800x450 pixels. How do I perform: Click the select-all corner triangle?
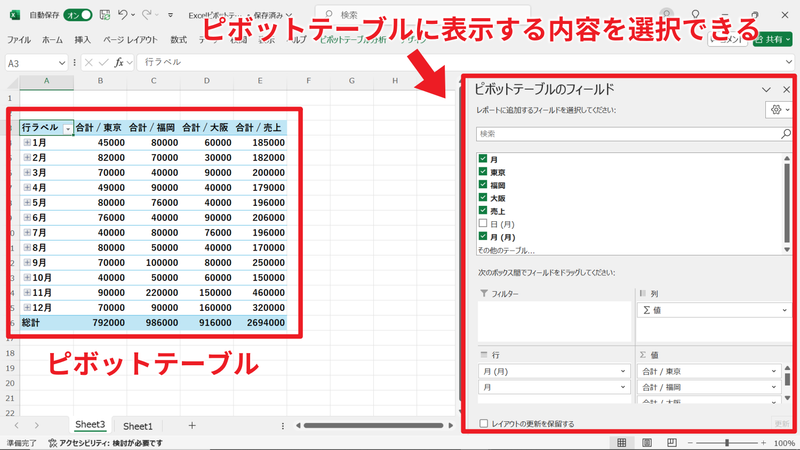pos(12,82)
